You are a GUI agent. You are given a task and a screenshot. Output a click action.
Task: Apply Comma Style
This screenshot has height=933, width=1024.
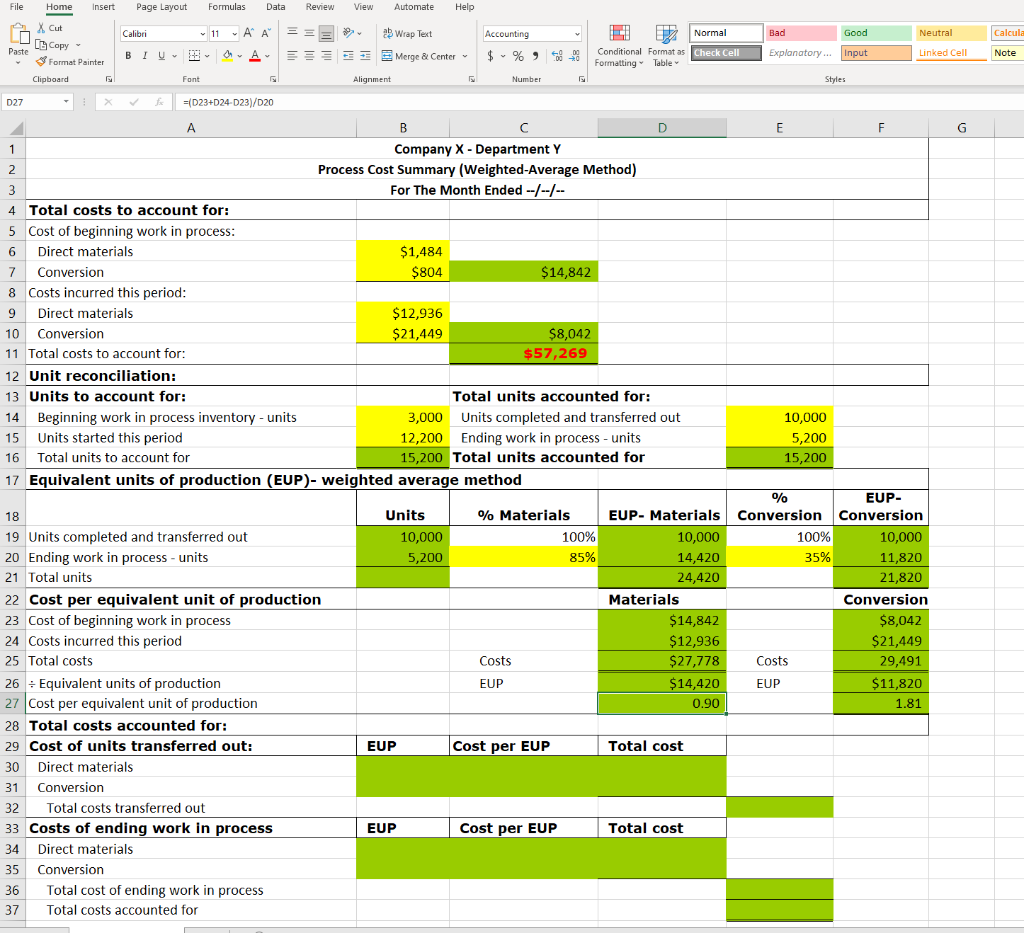tap(536, 56)
